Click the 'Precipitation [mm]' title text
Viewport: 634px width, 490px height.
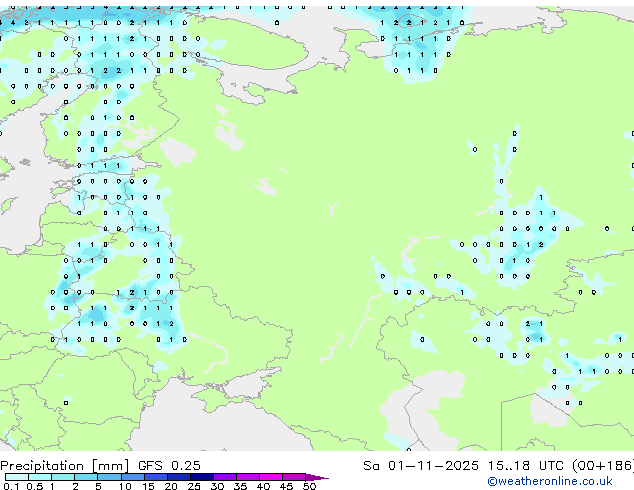pos(65,466)
